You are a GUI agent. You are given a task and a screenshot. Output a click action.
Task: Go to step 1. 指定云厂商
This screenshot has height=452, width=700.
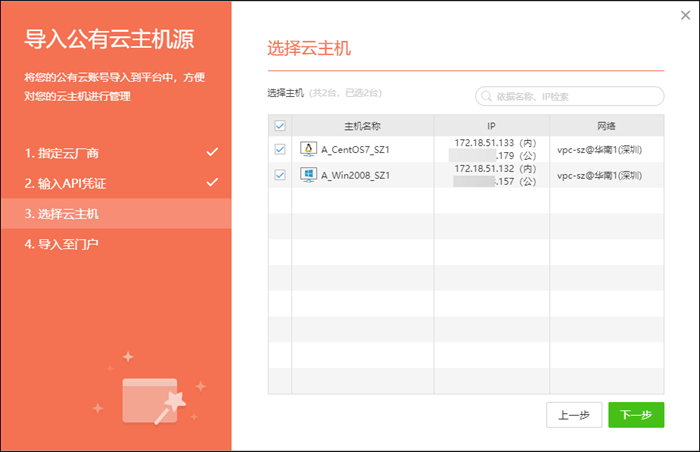click(62, 154)
